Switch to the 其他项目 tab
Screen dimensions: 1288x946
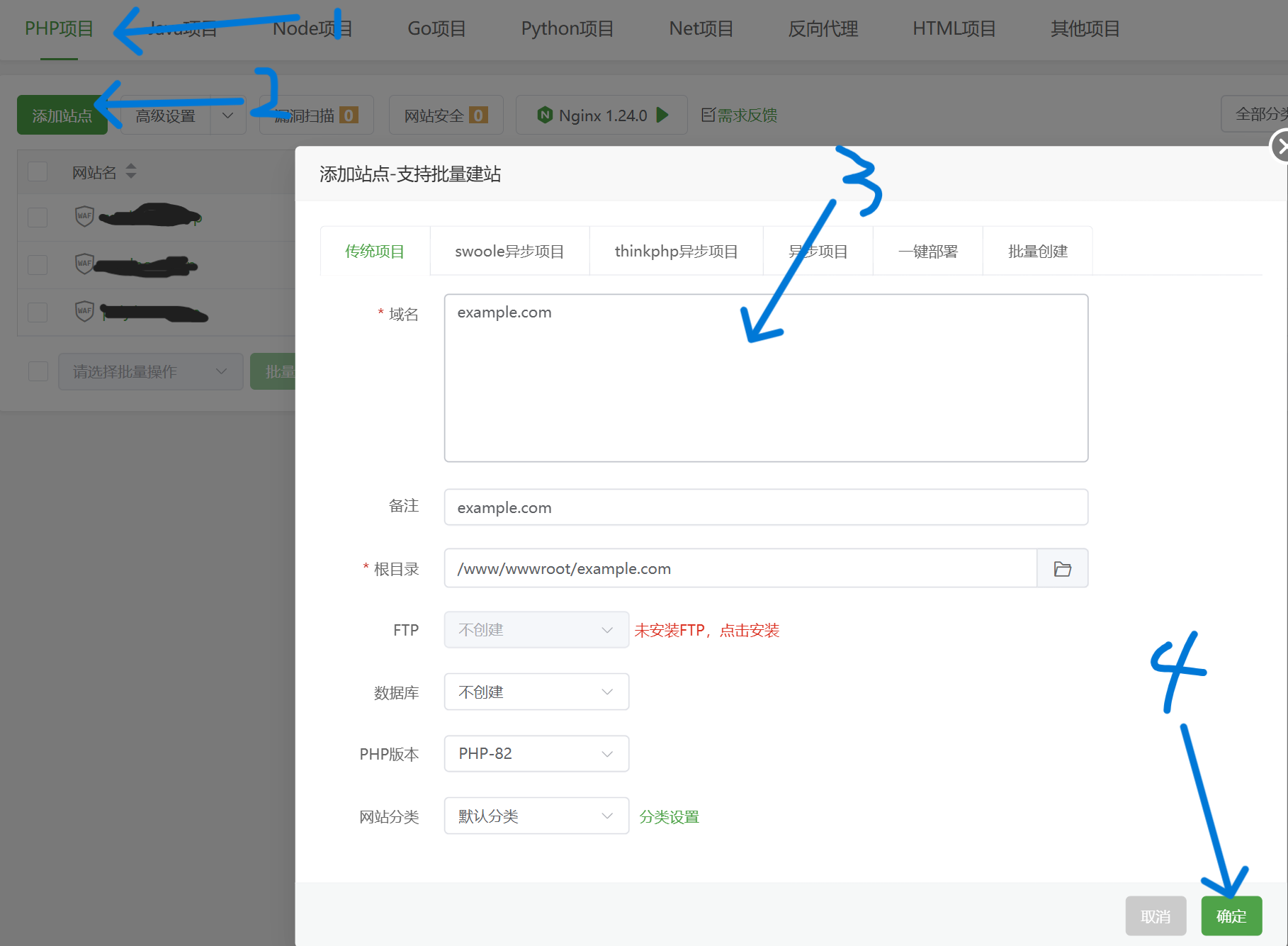1085,29
